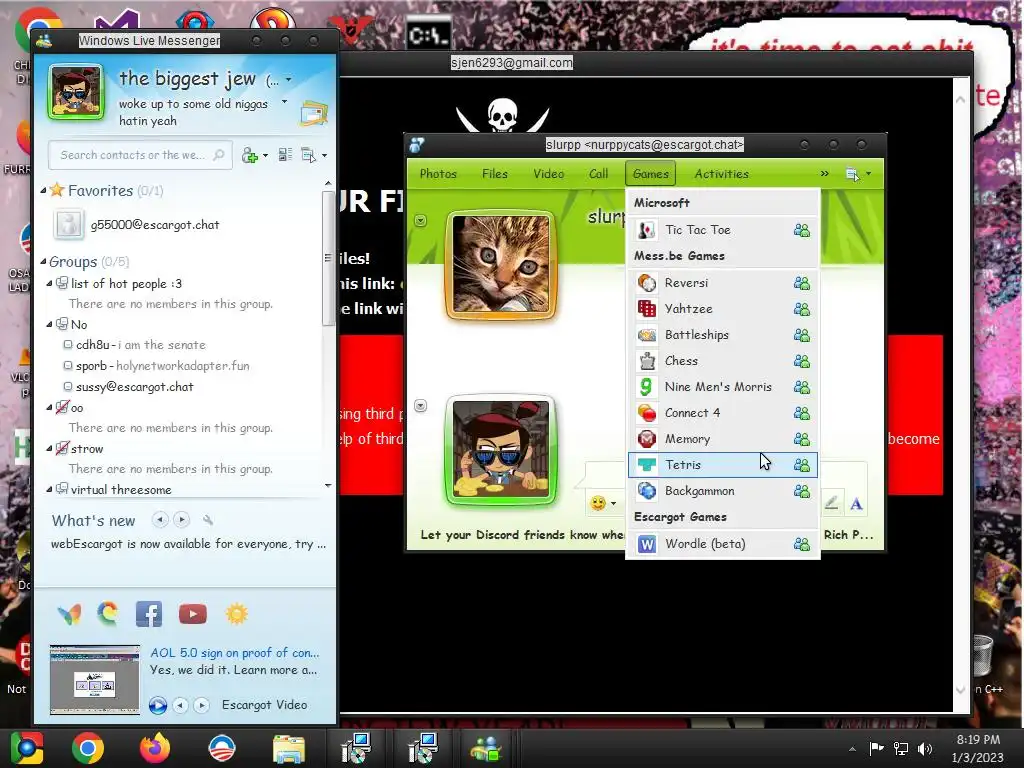Open display name status dropdown
The height and width of the screenshot is (768, 1024).
[289, 80]
